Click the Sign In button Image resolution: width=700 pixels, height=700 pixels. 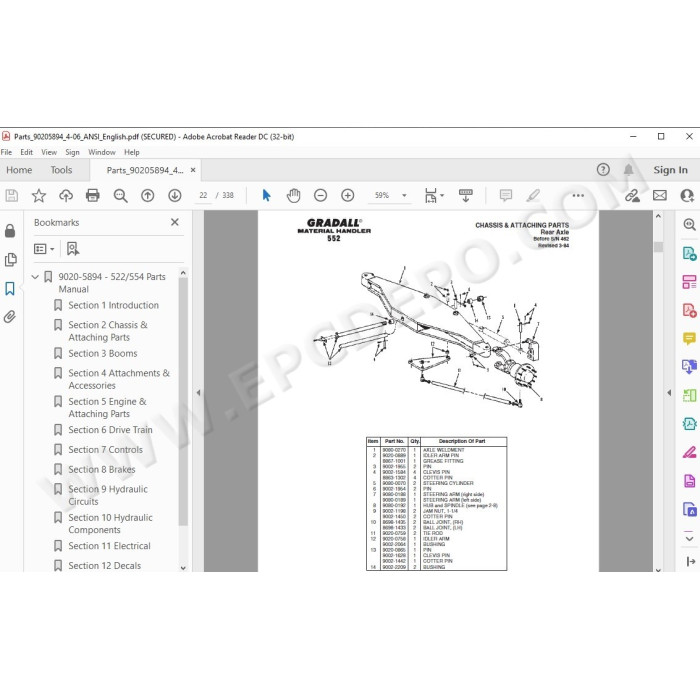point(670,170)
